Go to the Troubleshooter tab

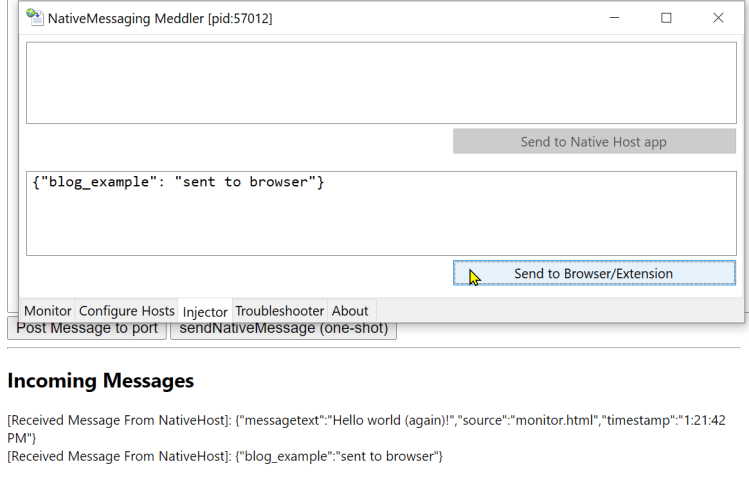tap(280, 311)
